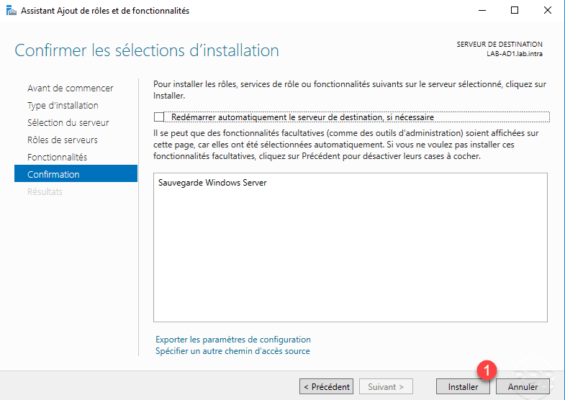Close the wizard window

[547, 10]
